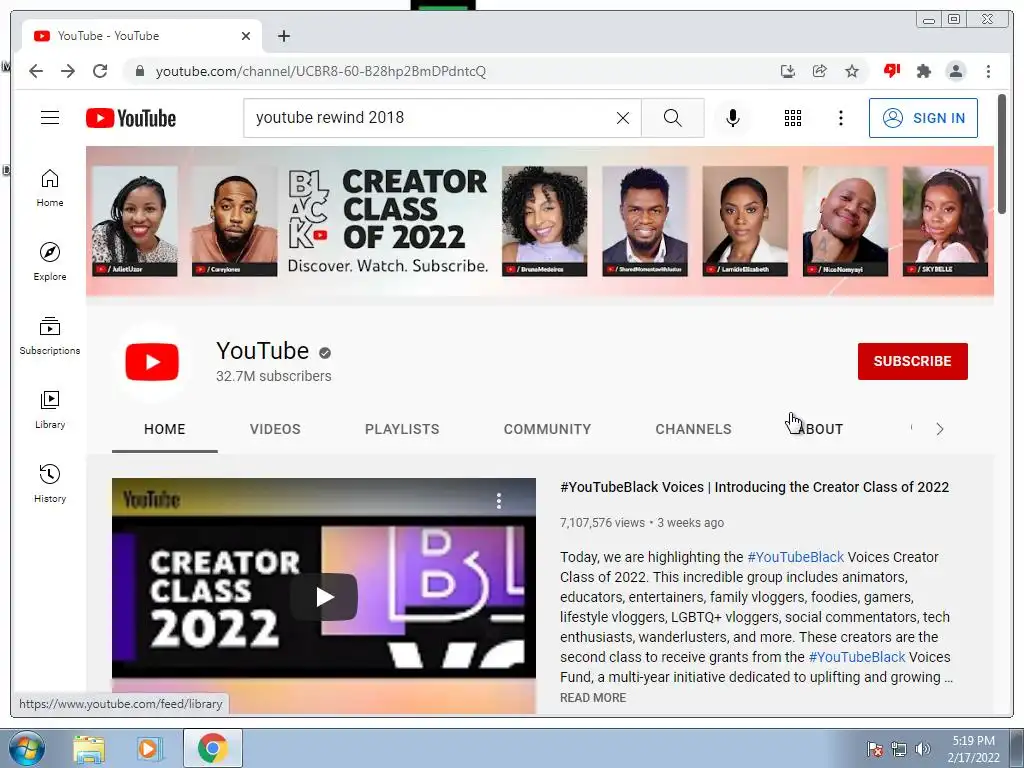This screenshot has width=1024, height=768.
Task: Close the YouTube browser tab
Action: pos(246,36)
